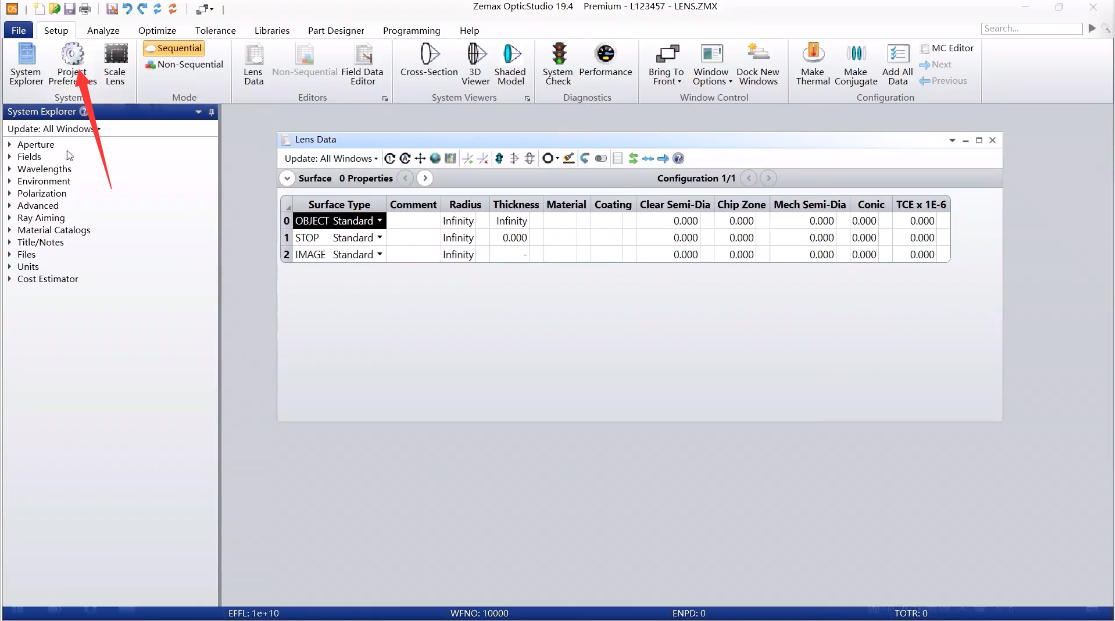Expand the Surface 0 Properties panel
The image size is (1115, 621).
click(287, 178)
